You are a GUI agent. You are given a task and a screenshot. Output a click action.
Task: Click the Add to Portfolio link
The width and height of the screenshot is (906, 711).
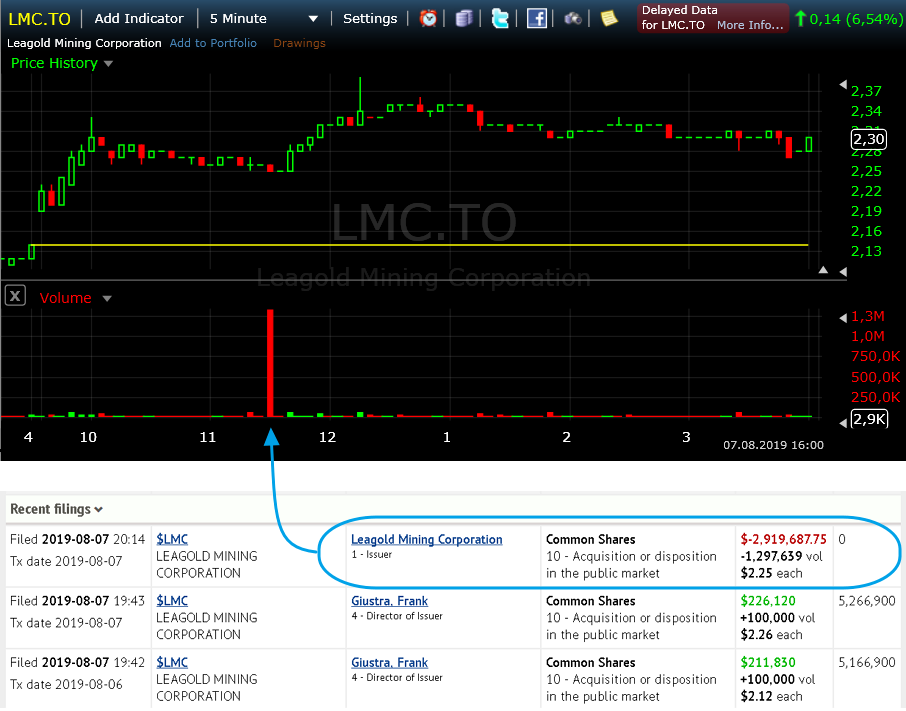pos(213,43)
